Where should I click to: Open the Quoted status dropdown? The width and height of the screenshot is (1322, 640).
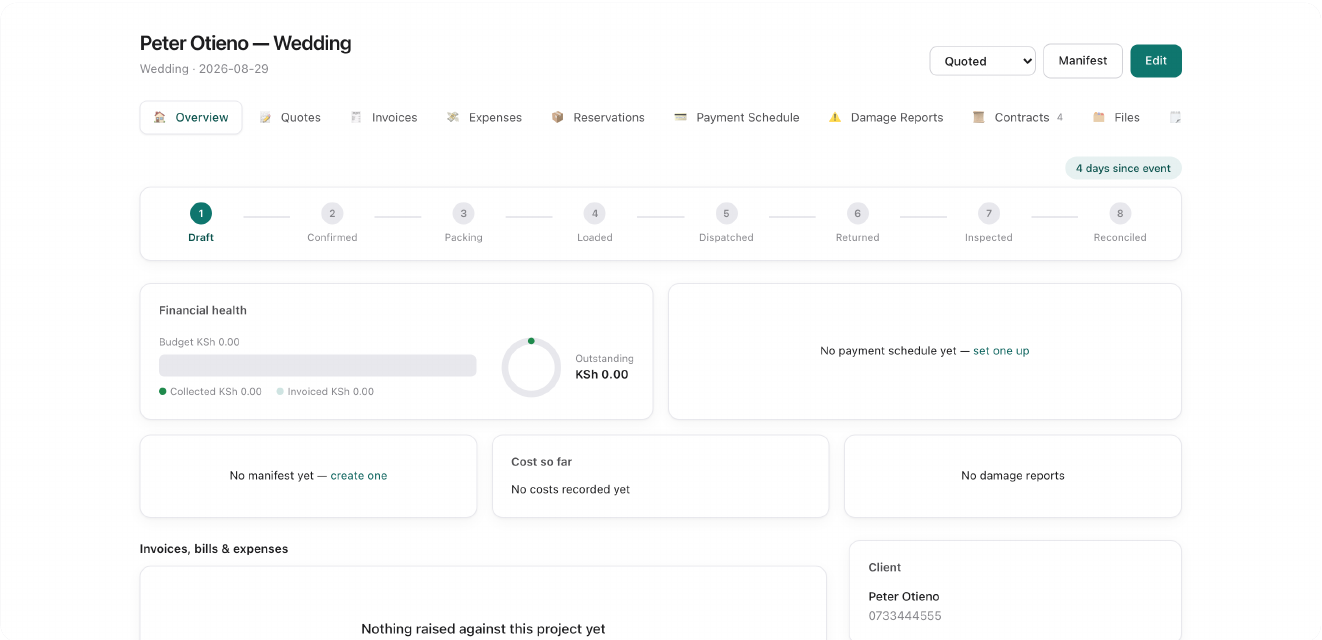(x=983, y=61)
